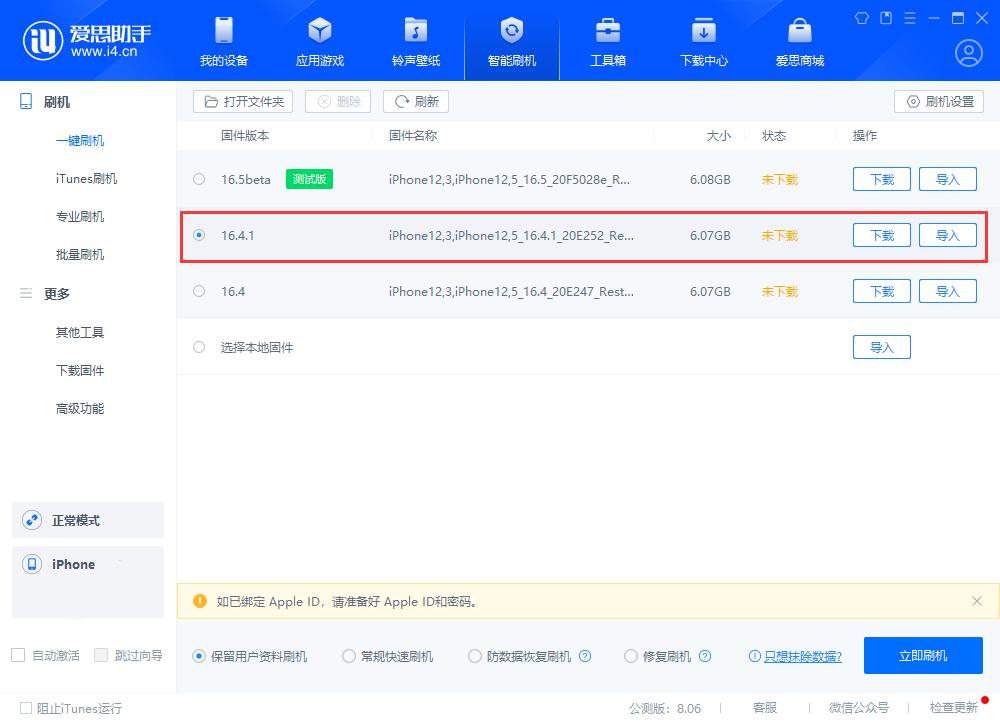Open 刷机设置 flash settings
The height and width of the screenshot is (723, 1000).
coord(938,101)
